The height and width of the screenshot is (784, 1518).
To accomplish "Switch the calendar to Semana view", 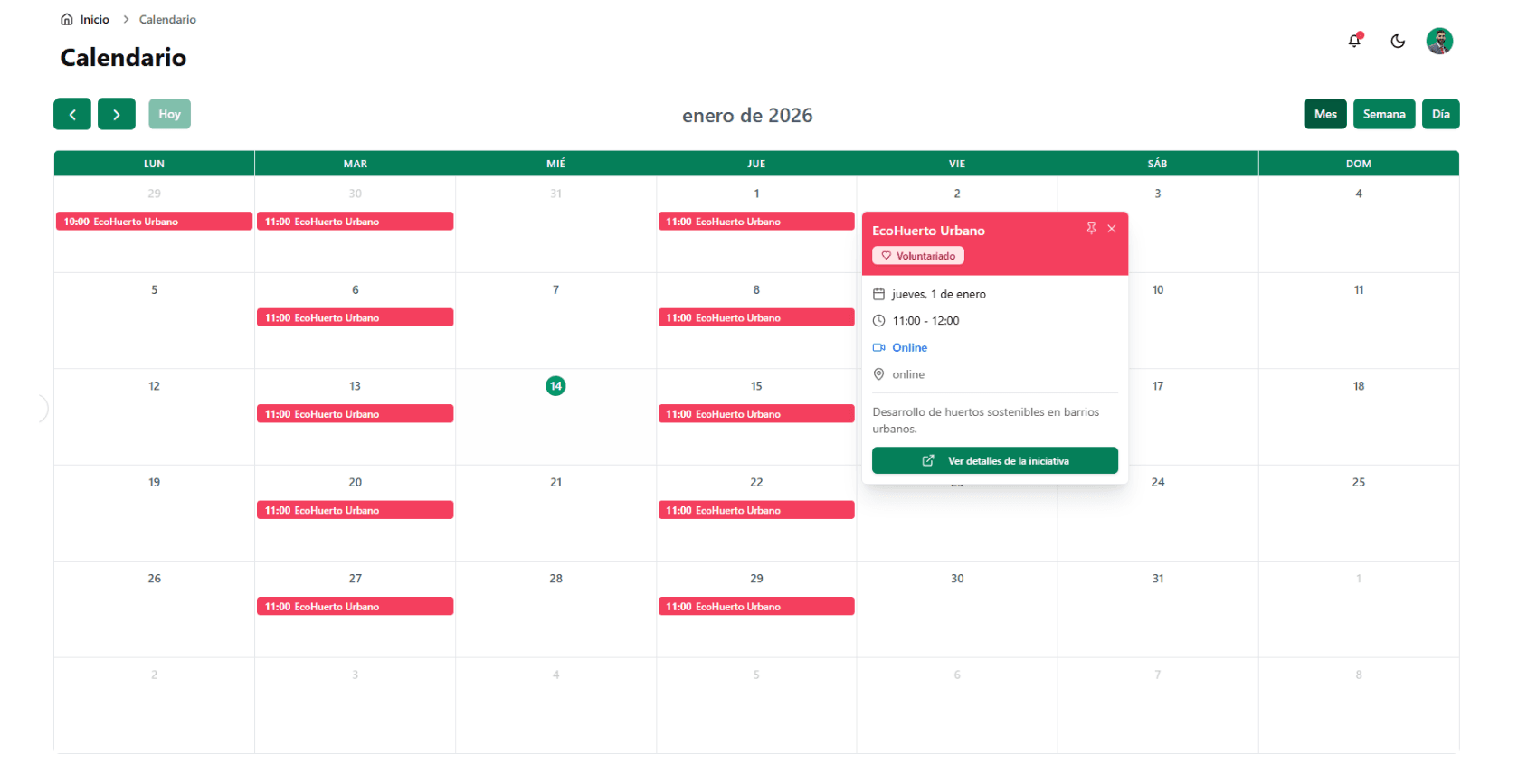I will (x=1384, y=114).
